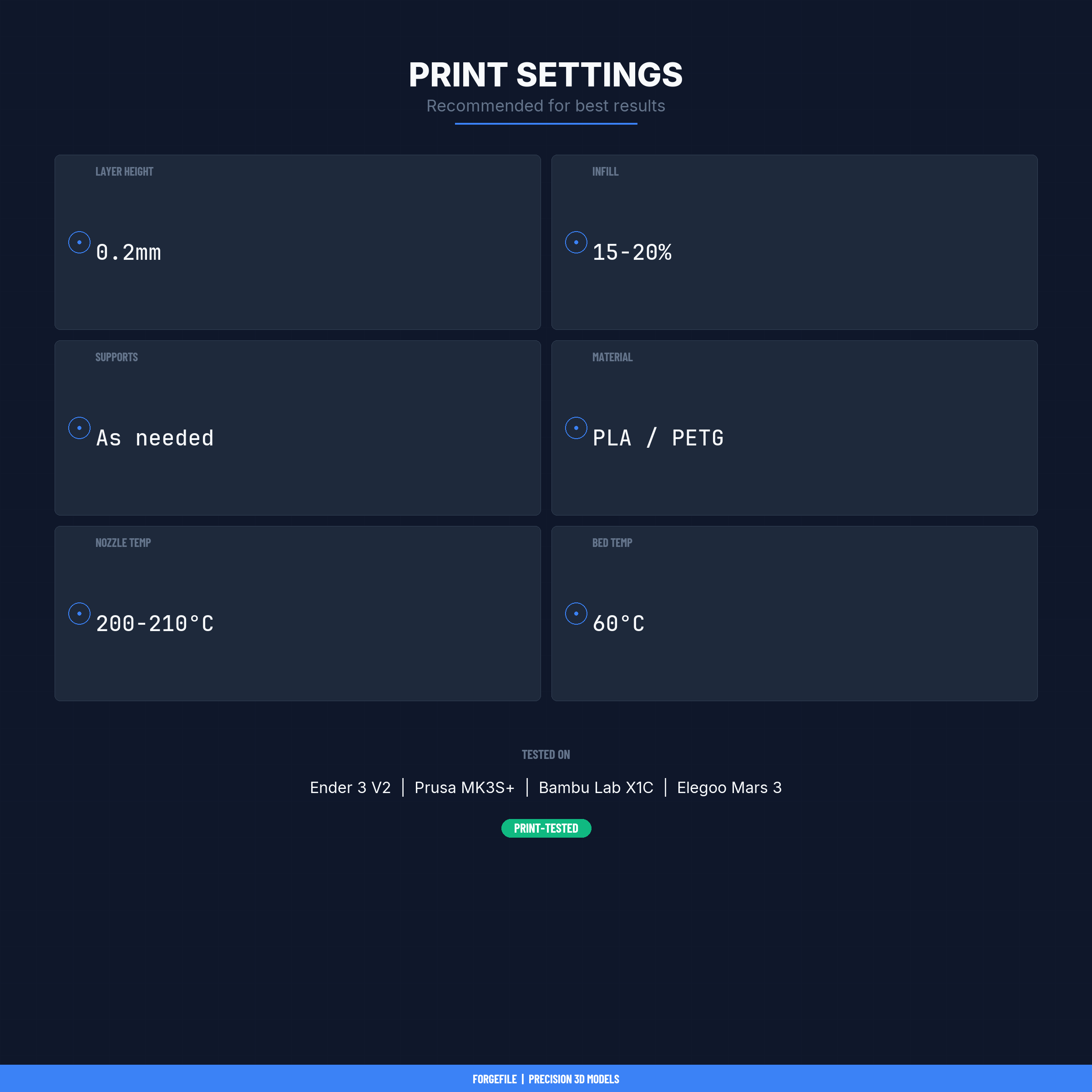Select the 0.2mm layer height value
This screenshot has width=1092, height=1092.
pos(128,253)
